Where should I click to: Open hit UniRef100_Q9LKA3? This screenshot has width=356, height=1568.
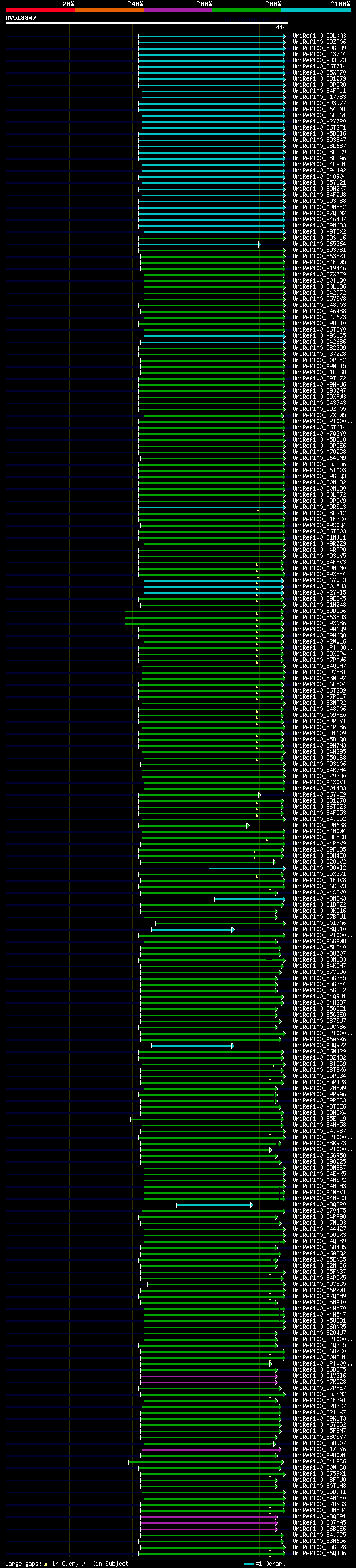(x=319, y=36)
